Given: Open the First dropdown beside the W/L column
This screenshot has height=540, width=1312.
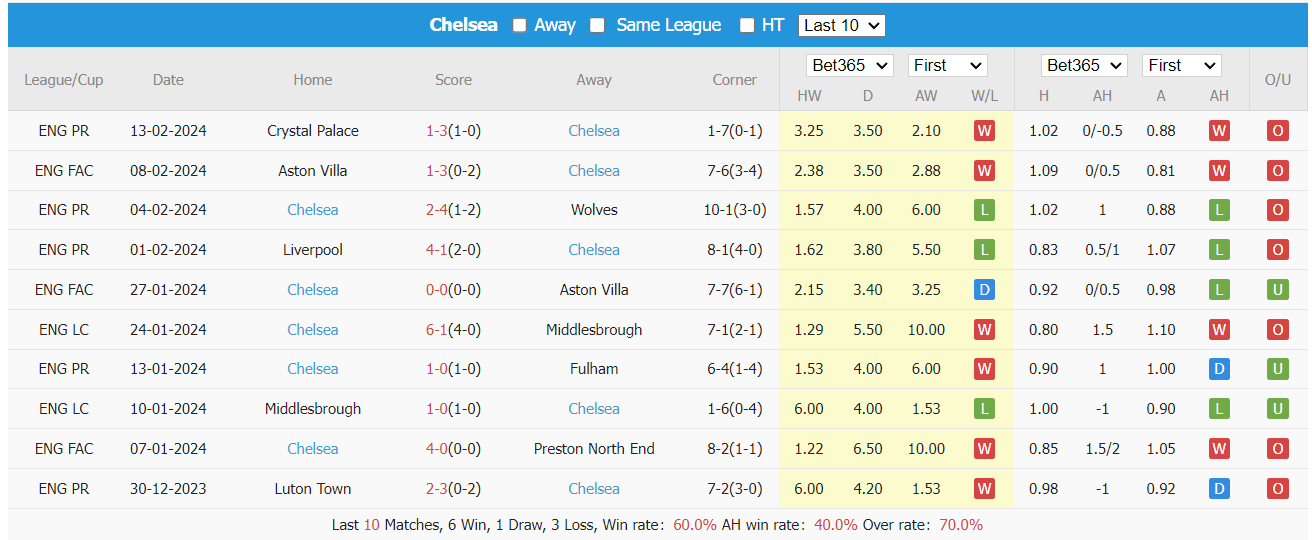Looking at the screenshot, I should click(947, 66).
